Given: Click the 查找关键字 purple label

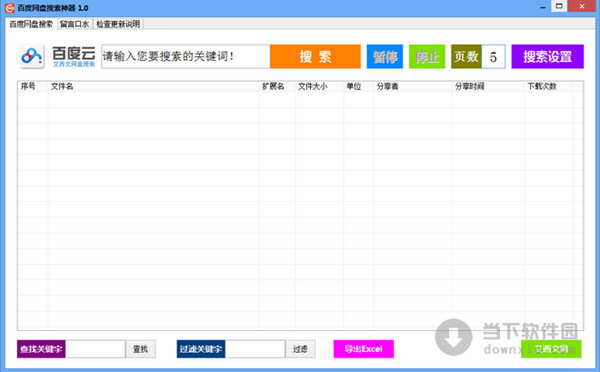Looking at the screenshot, I should pos(41,349).
